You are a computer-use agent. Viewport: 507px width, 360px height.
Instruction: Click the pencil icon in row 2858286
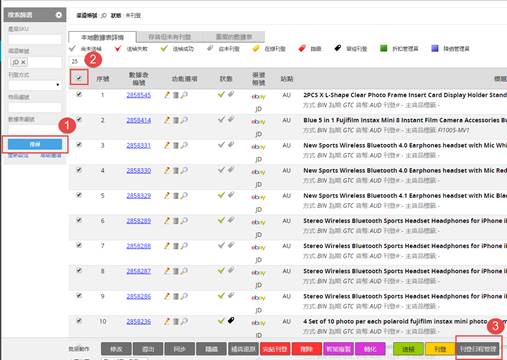tap(167, 296)
